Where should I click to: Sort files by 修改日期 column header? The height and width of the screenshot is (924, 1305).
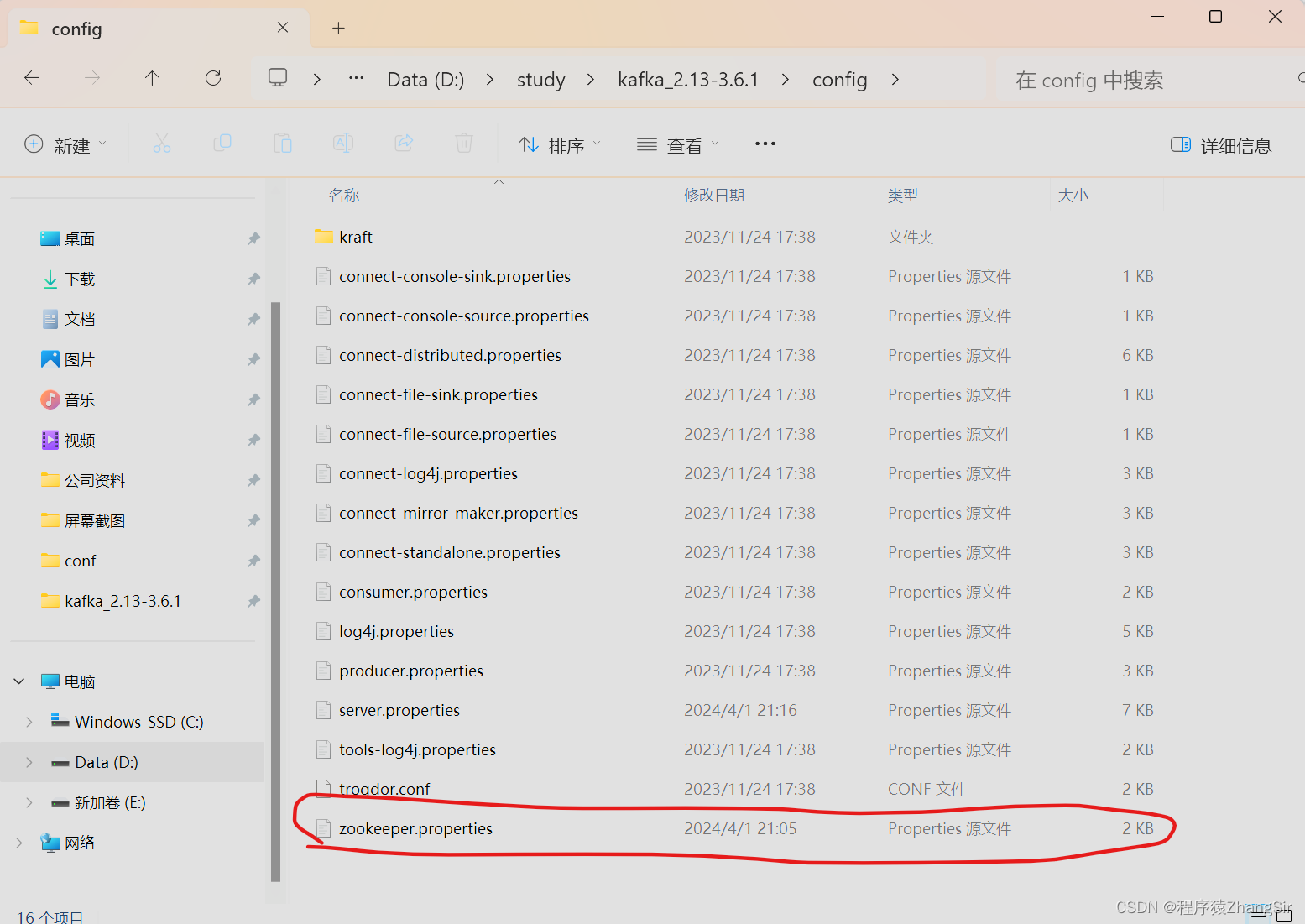[714, 196]
